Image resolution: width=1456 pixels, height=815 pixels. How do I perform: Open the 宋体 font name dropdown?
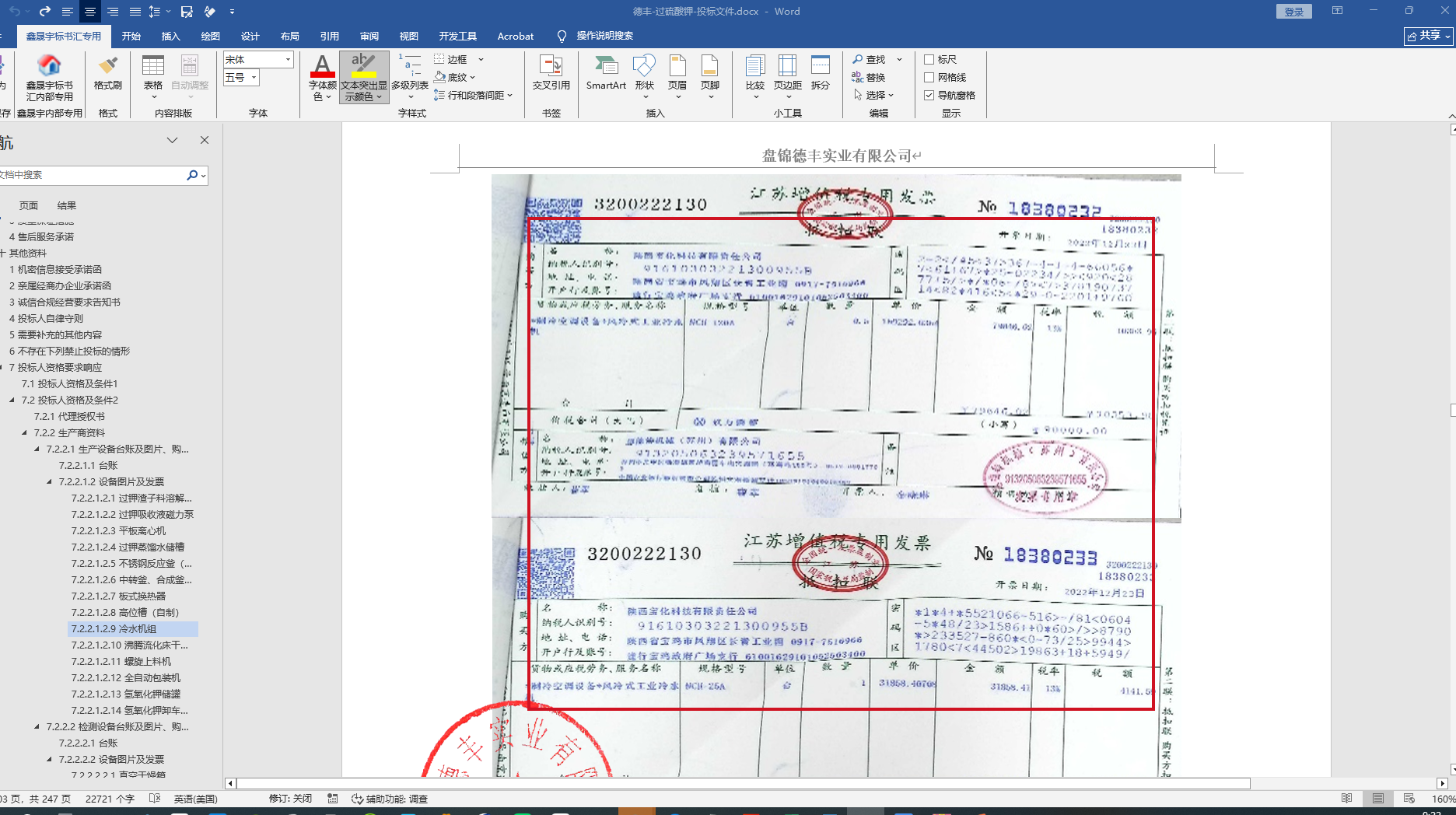[288, 60]
